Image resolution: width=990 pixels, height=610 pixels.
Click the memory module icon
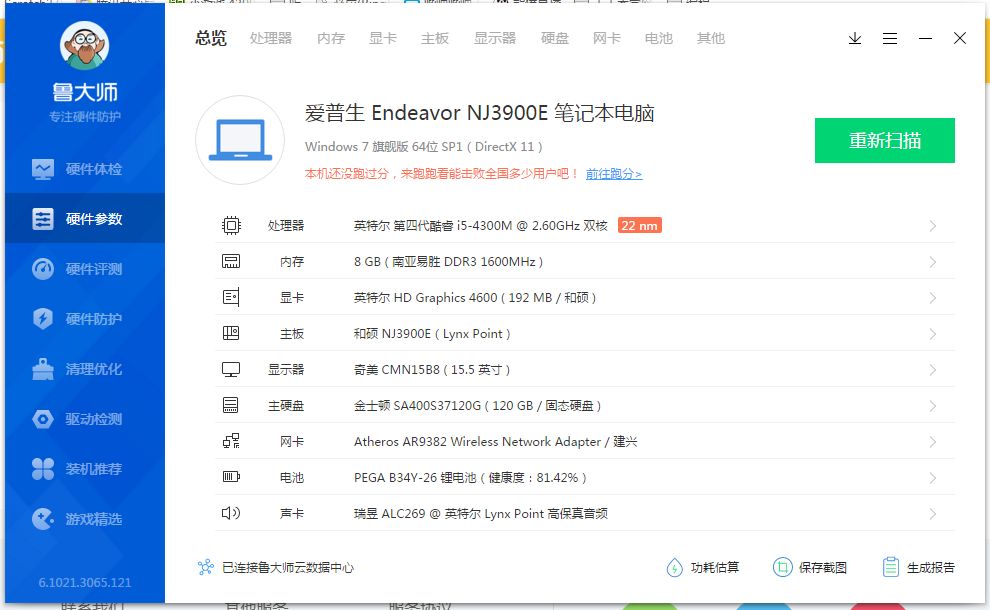pyautogui.click(x=231, y=261)
